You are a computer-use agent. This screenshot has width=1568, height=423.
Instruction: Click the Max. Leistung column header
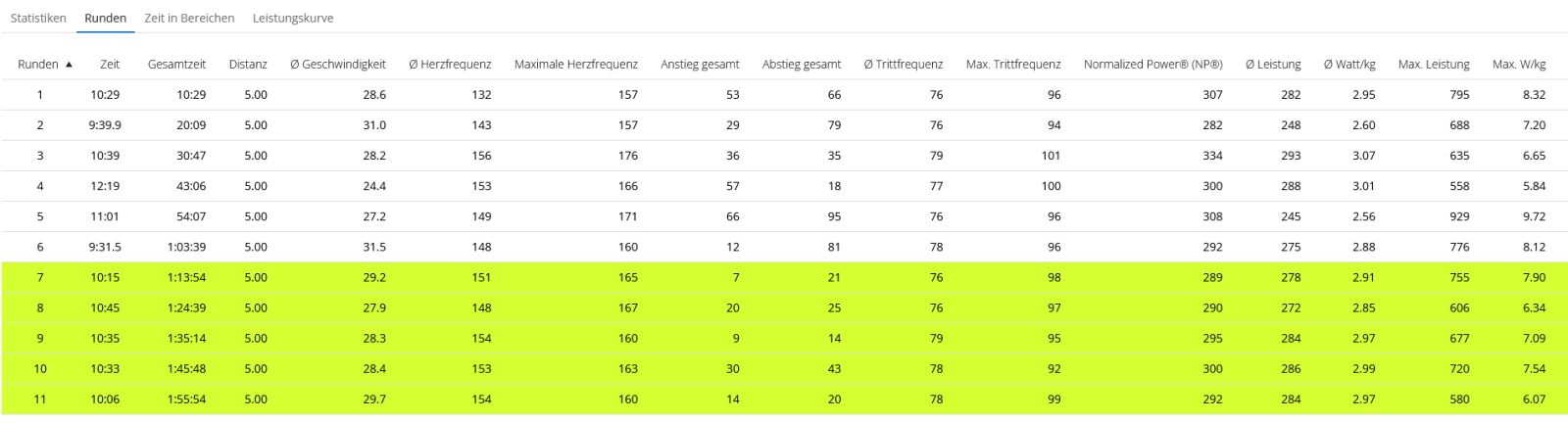click(x=1434, y=65)
